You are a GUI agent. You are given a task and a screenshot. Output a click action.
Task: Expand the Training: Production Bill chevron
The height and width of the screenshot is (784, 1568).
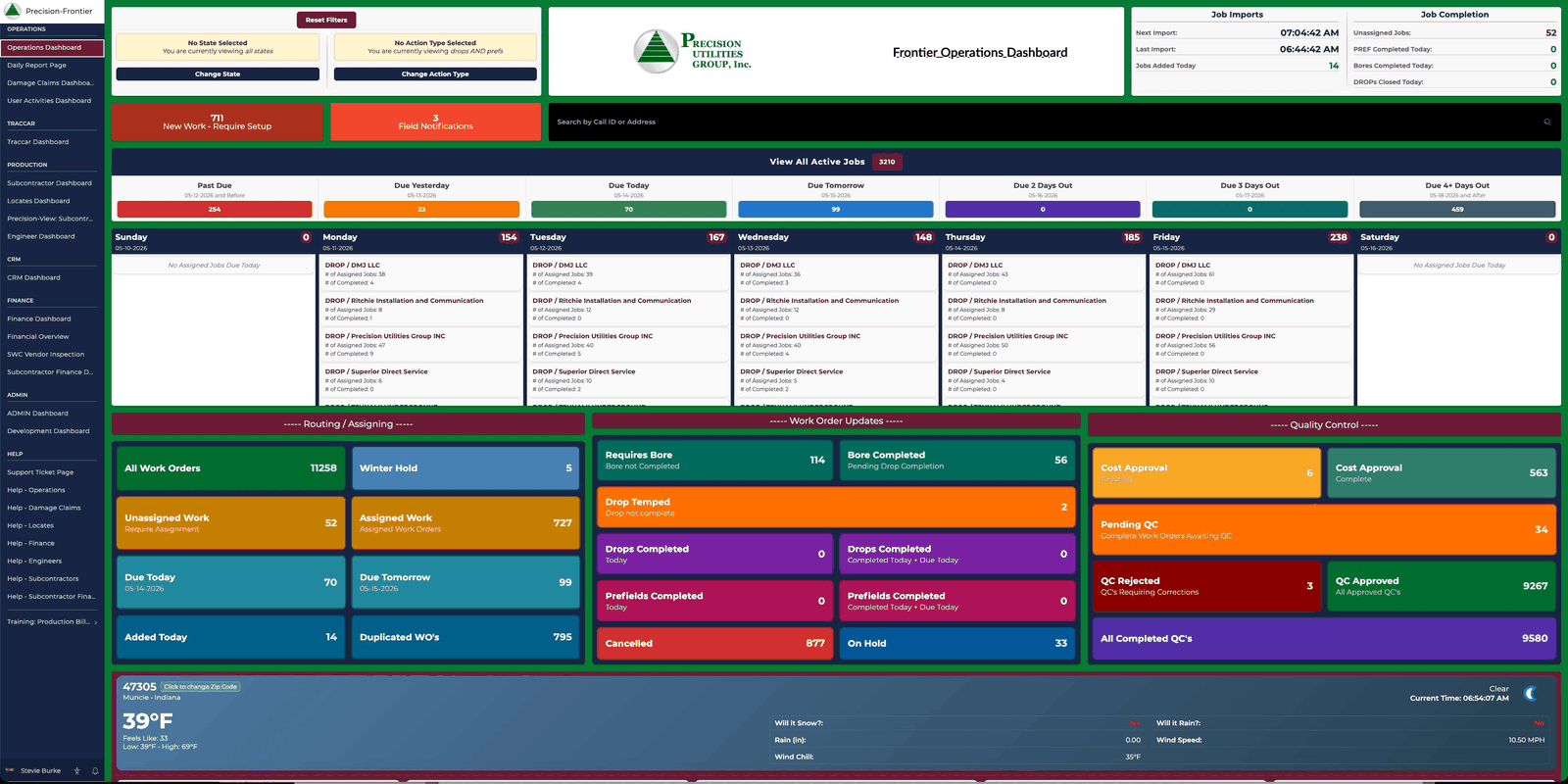pyautogui.click(x=95, y=622)
